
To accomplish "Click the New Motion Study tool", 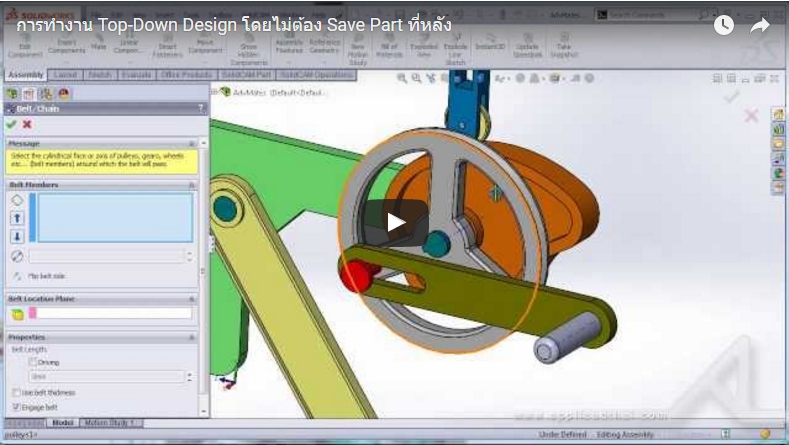I will pyautogui.click(x=358, y=50).
